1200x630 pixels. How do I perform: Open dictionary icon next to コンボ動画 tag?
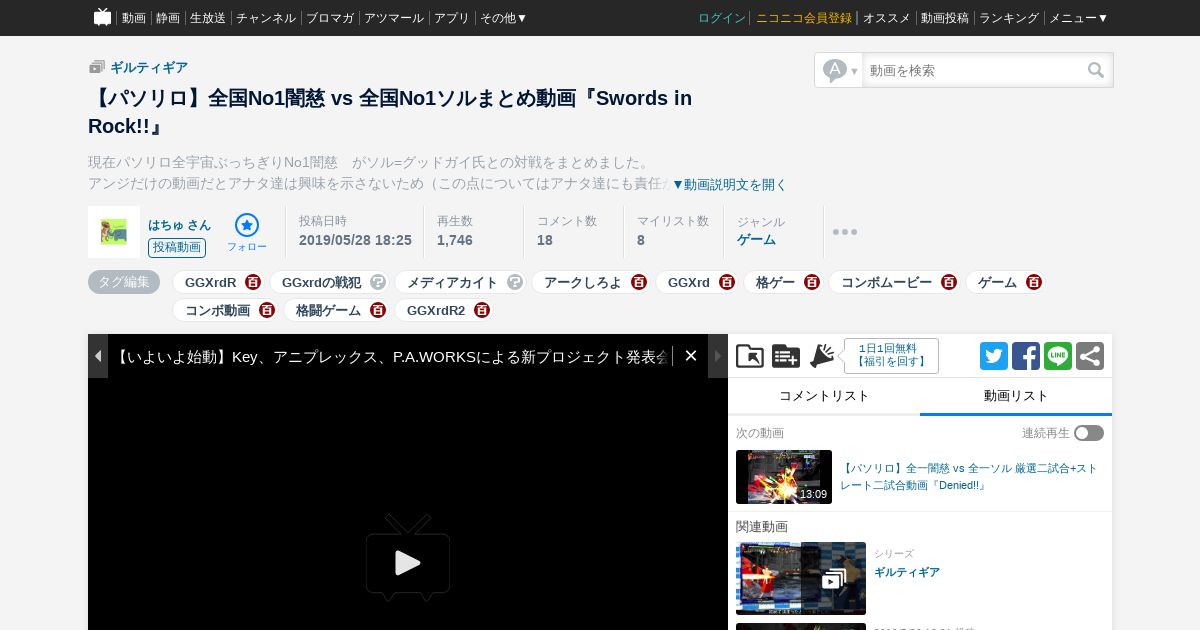point(267,311)
